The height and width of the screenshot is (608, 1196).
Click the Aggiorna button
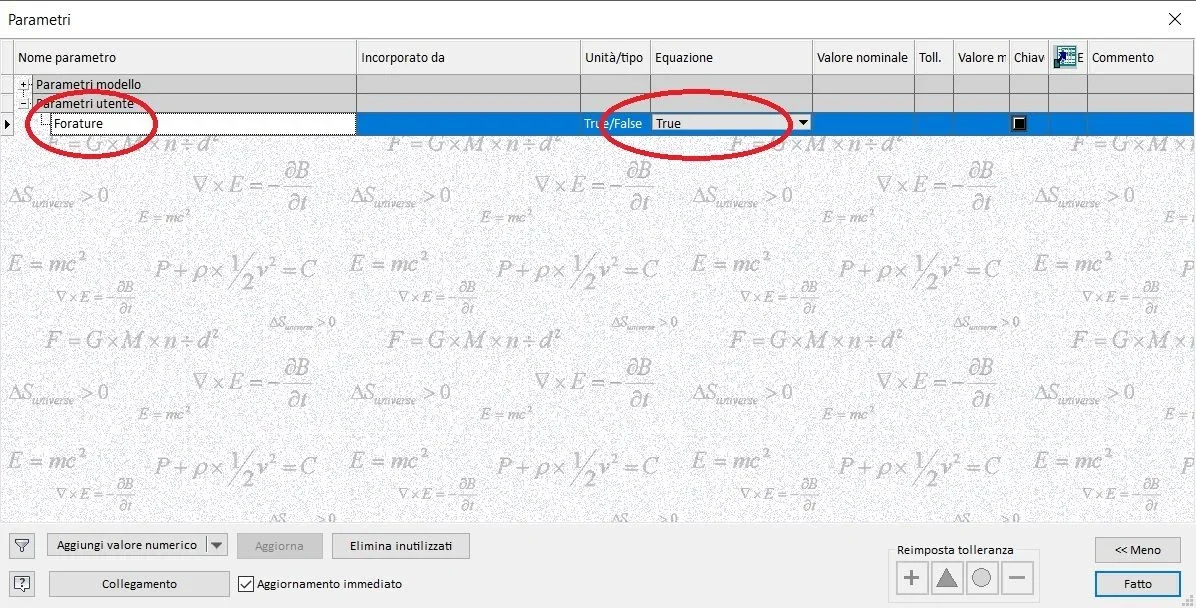point(280,545)
